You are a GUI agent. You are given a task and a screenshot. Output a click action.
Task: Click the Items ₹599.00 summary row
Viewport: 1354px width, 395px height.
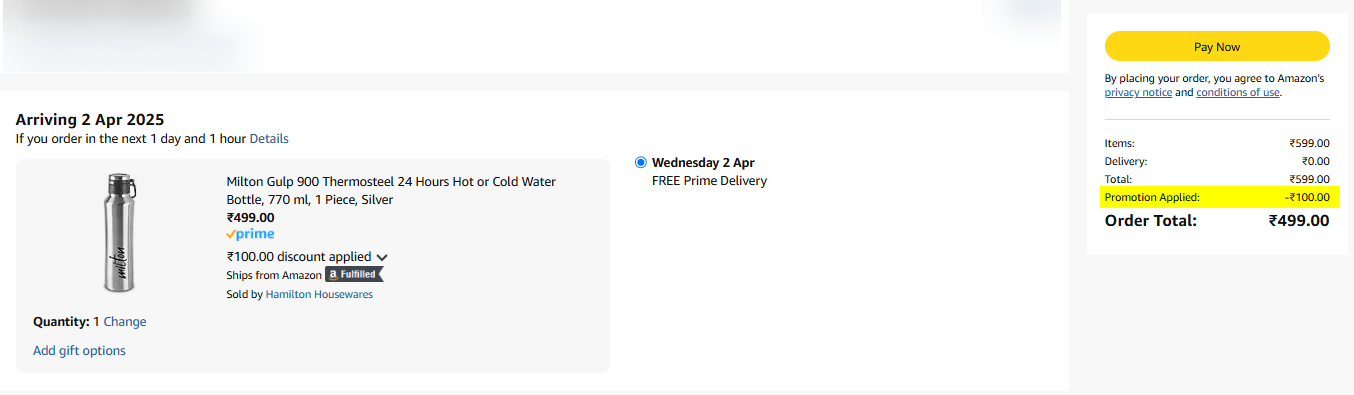(1217, 143)
